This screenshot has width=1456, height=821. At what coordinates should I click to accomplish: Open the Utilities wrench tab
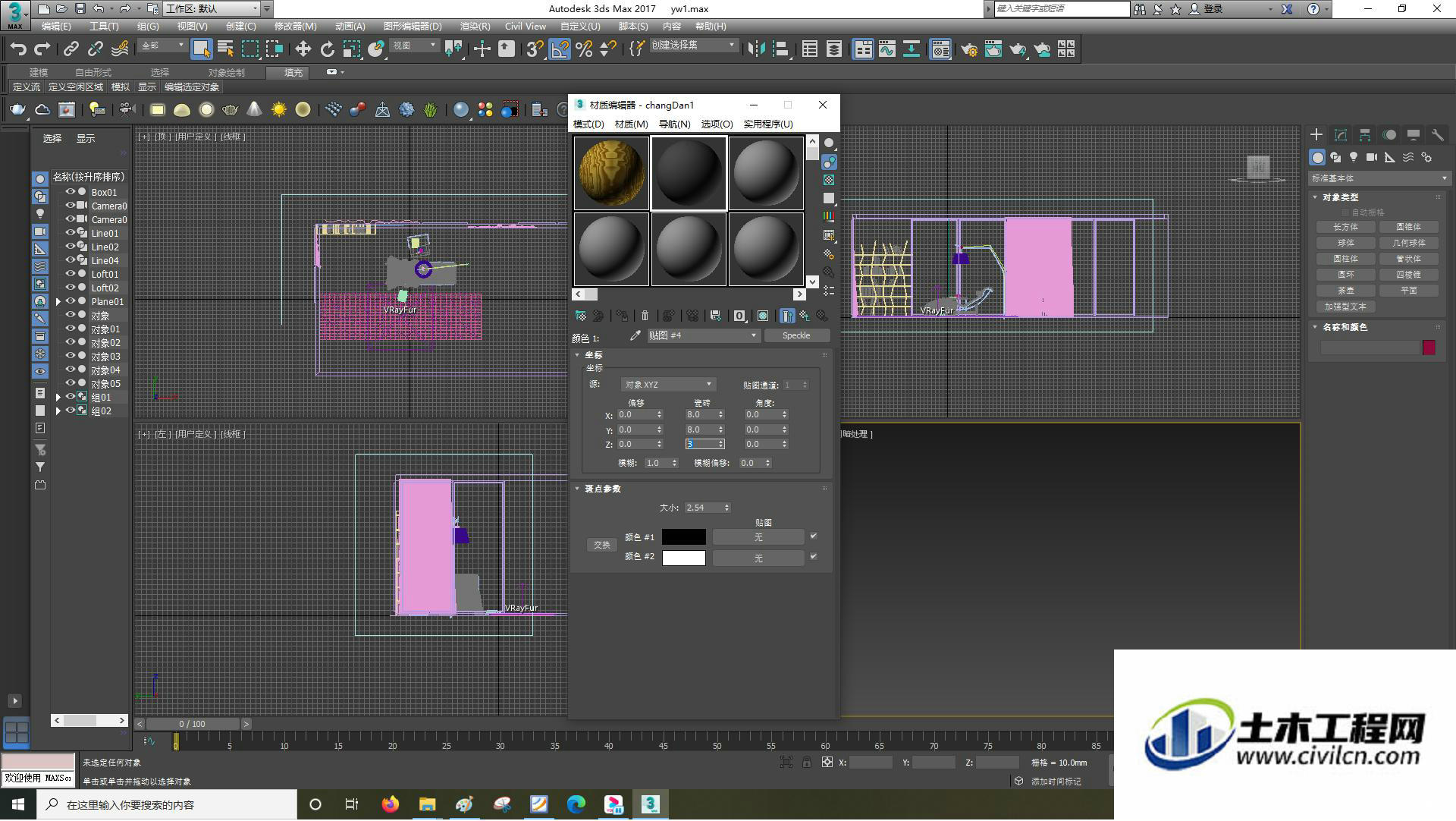tap(1437, 135)
